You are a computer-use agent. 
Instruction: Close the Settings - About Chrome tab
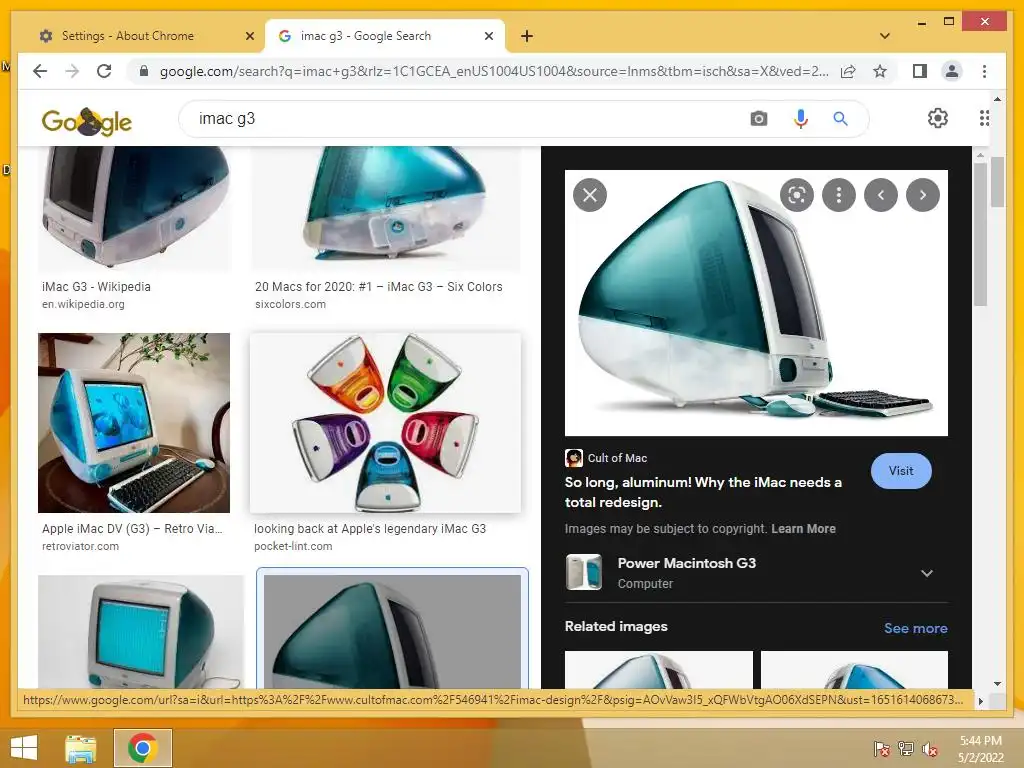coord(249,36)
